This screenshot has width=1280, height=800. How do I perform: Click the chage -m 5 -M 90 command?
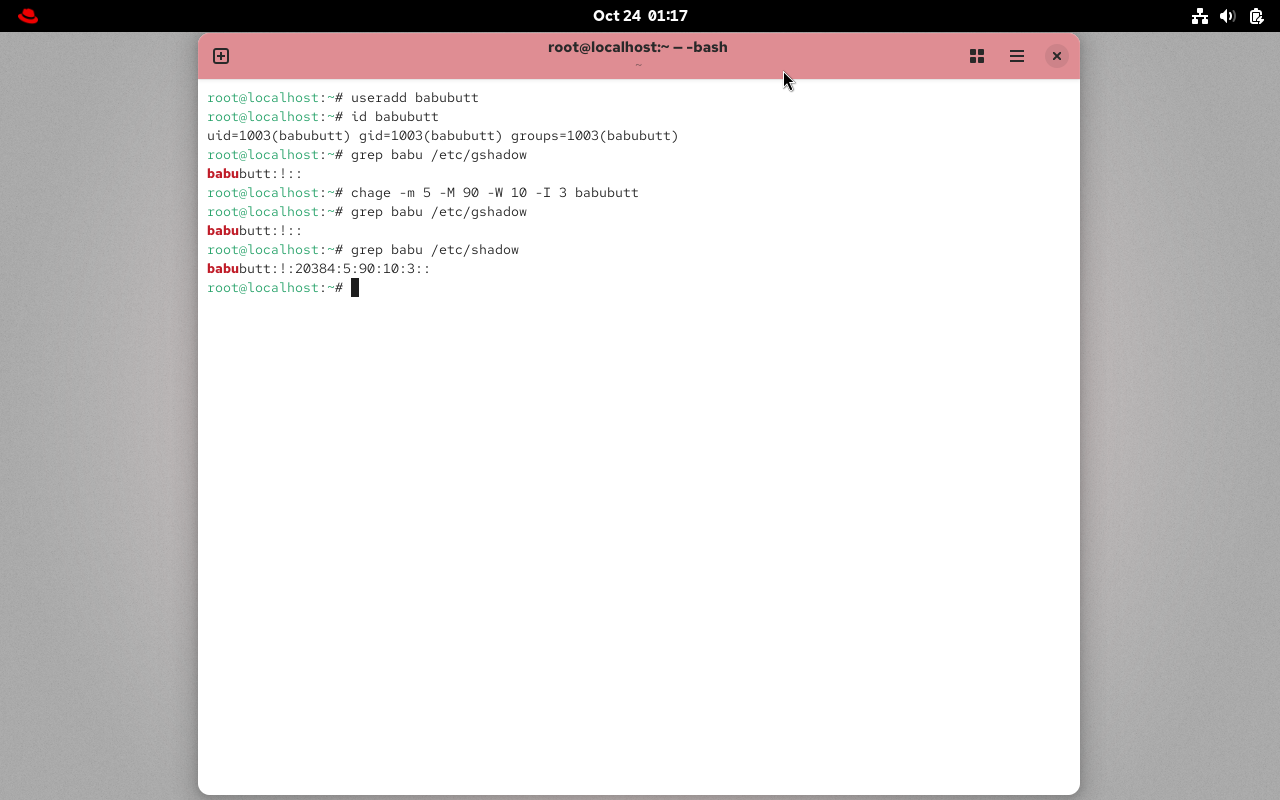(494, 193)
